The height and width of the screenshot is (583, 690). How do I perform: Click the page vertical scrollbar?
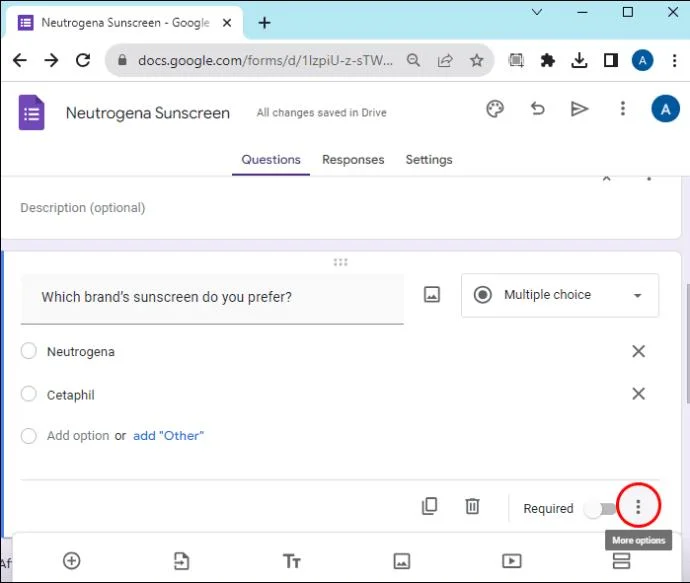[x=687, y=343]
